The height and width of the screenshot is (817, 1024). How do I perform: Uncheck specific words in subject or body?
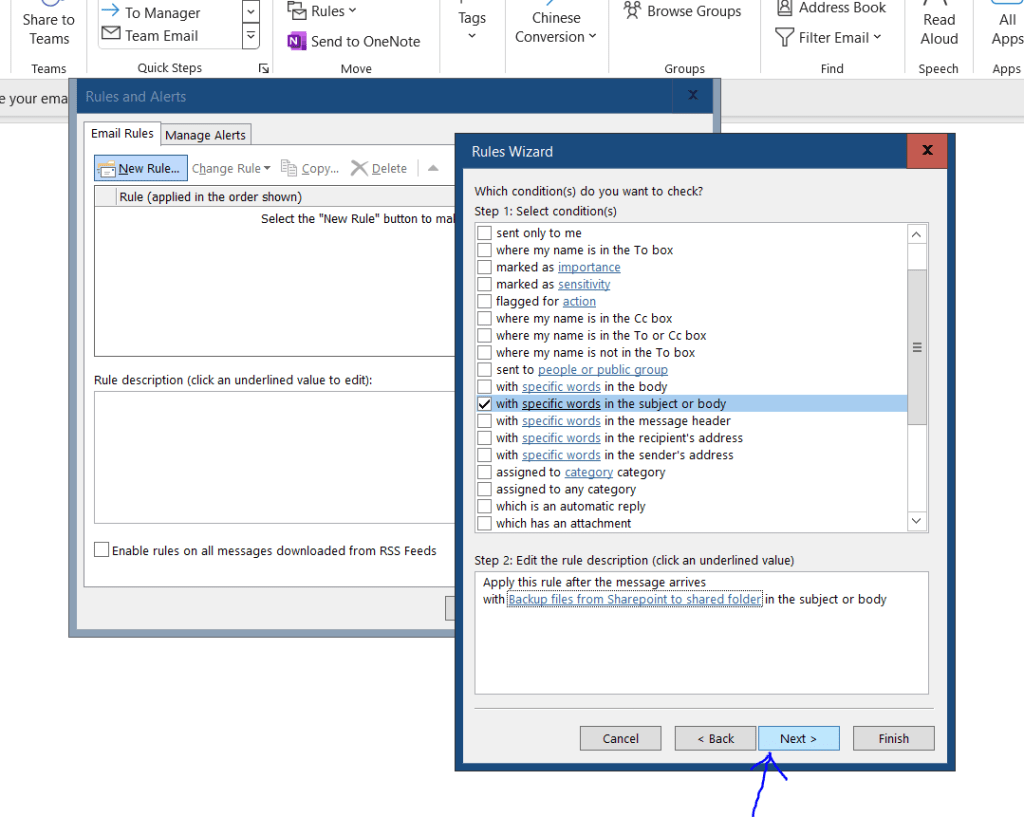pyautogui.click(x=485, y=404)
